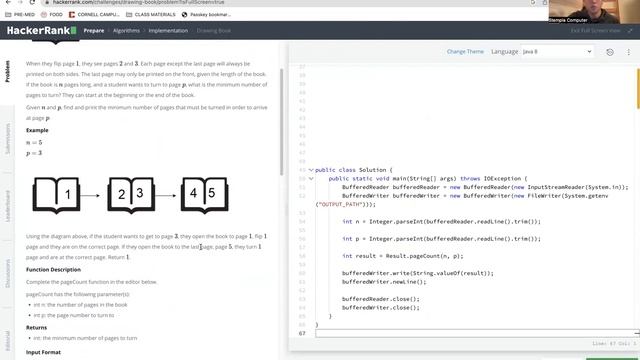
Task: Click the 'Returns' heading
Action: [x=36, y=328]
